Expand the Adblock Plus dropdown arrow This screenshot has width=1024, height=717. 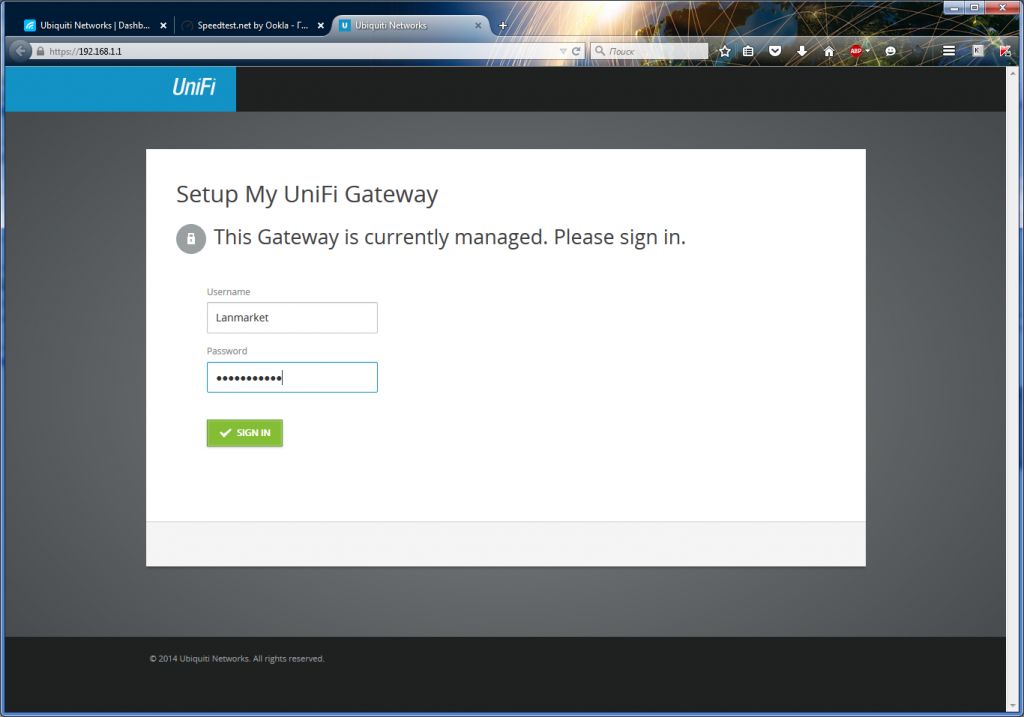868,51
